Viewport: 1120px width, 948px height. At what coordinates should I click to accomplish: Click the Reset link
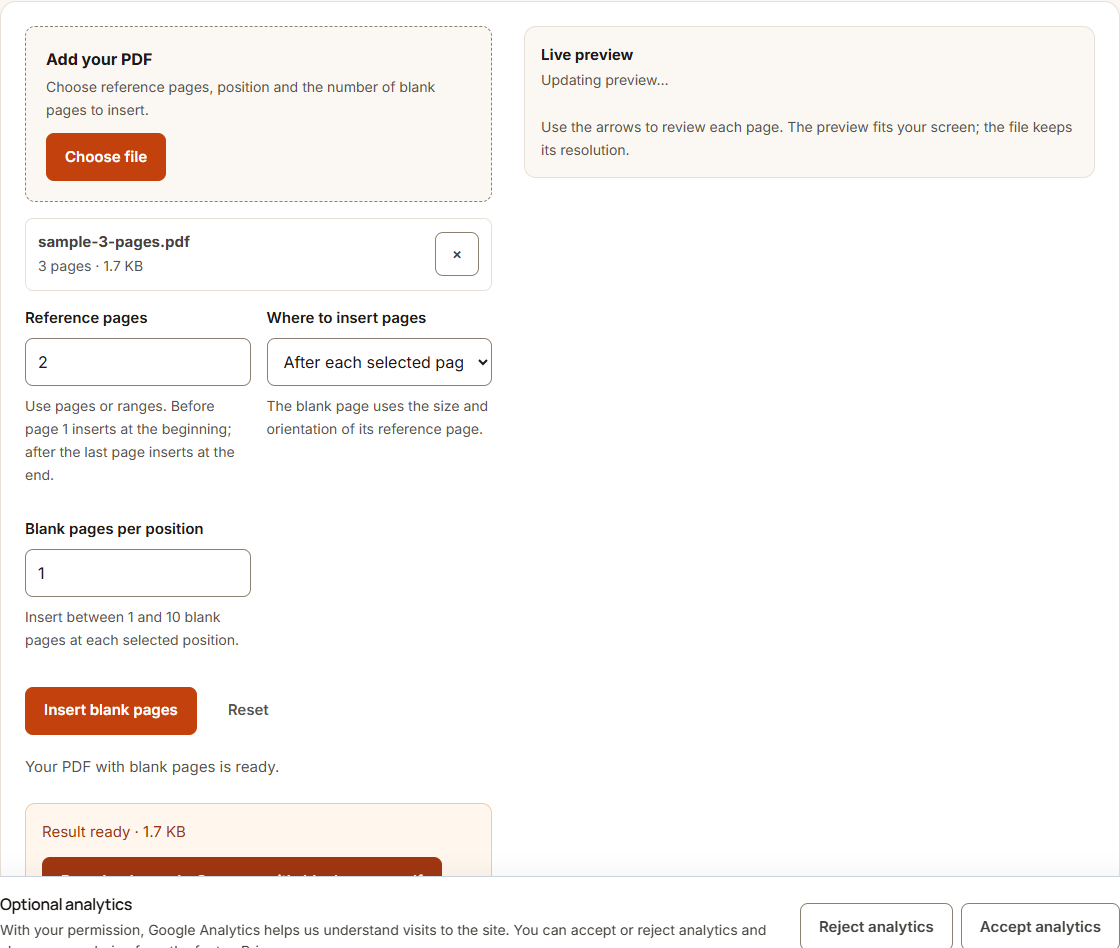(248, 710)
